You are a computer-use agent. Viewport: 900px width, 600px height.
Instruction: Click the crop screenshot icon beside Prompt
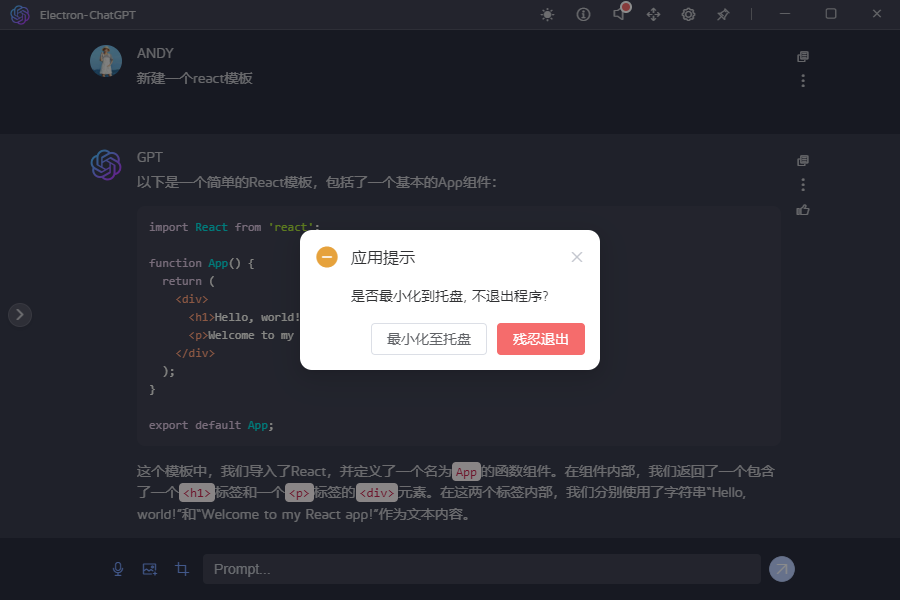182,569
